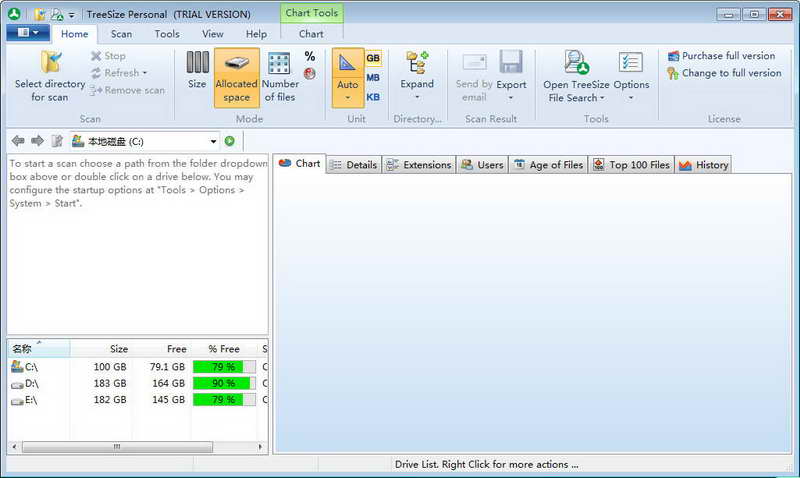This screenshot has height=478, width=800.
Task: Open the Home ribbon tab
Action: (74, 34)
